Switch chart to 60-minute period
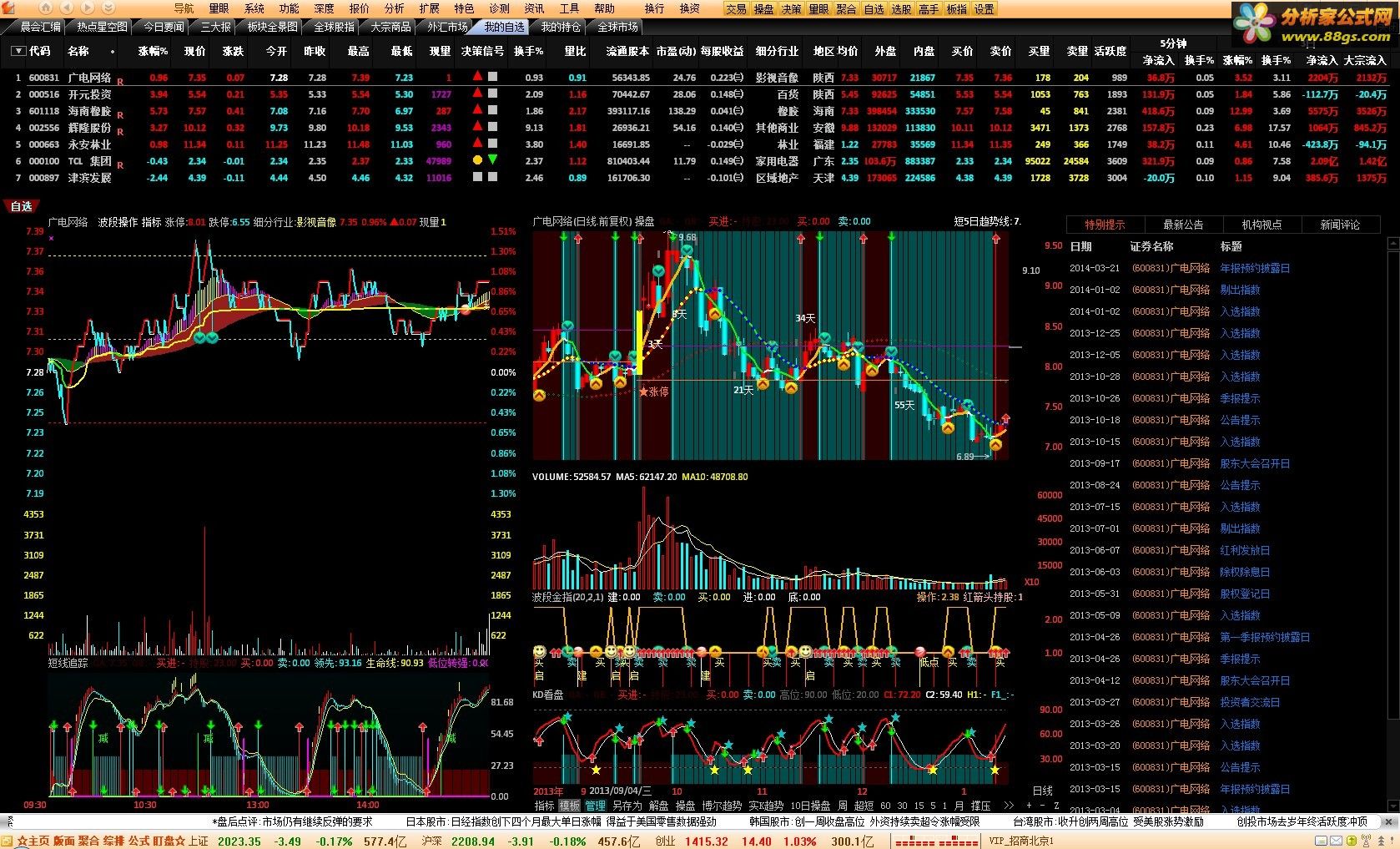 [885, 806]
